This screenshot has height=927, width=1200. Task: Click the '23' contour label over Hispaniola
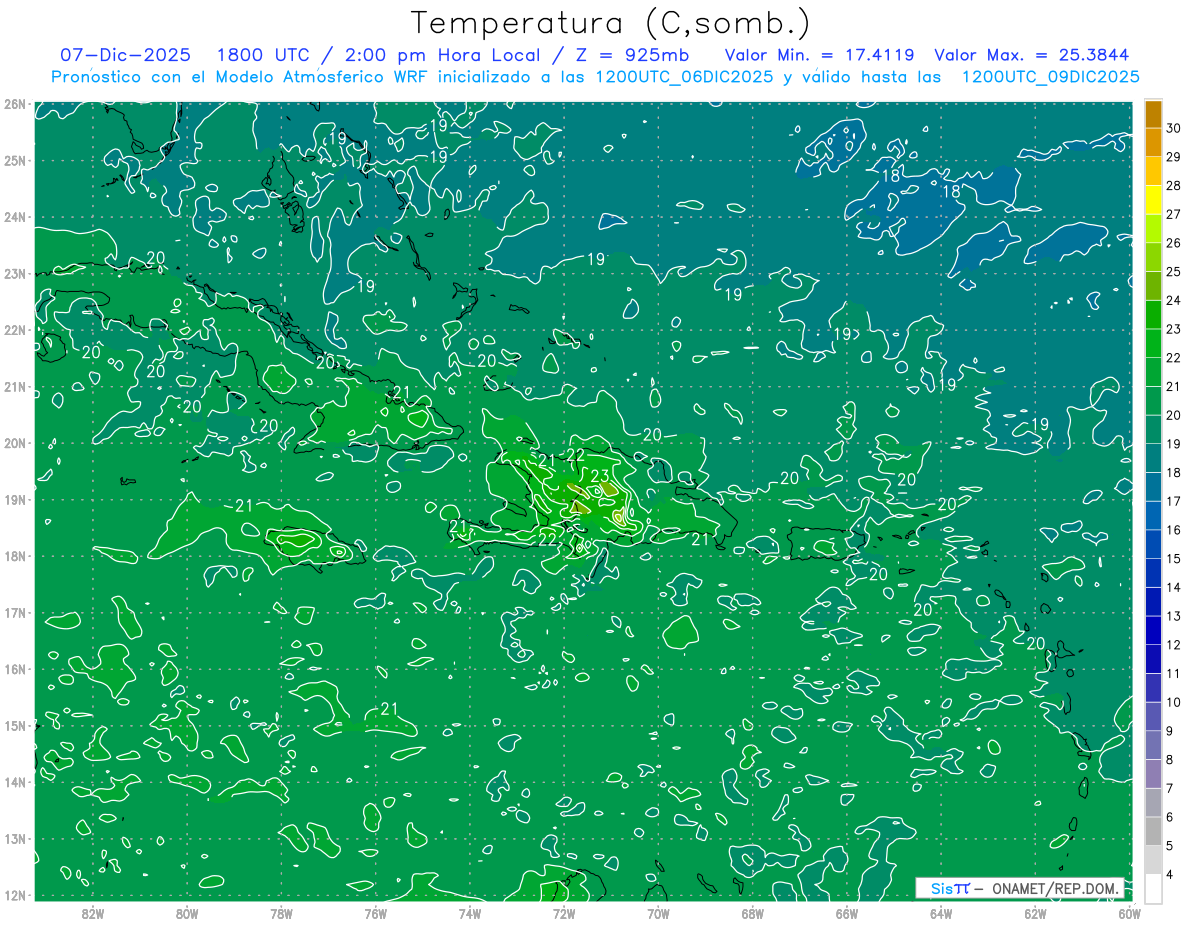pyautogui.click(x=600, y=475)
